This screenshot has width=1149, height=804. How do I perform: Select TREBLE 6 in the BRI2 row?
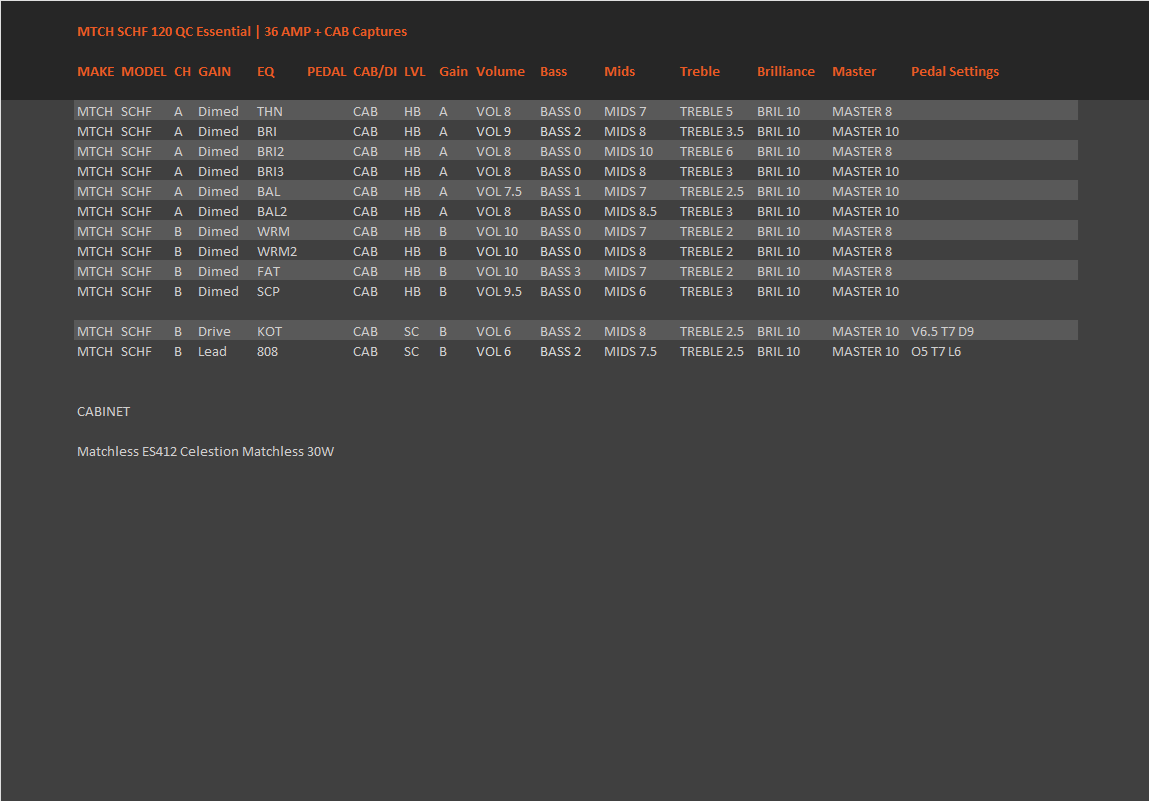tap(706, 152)
